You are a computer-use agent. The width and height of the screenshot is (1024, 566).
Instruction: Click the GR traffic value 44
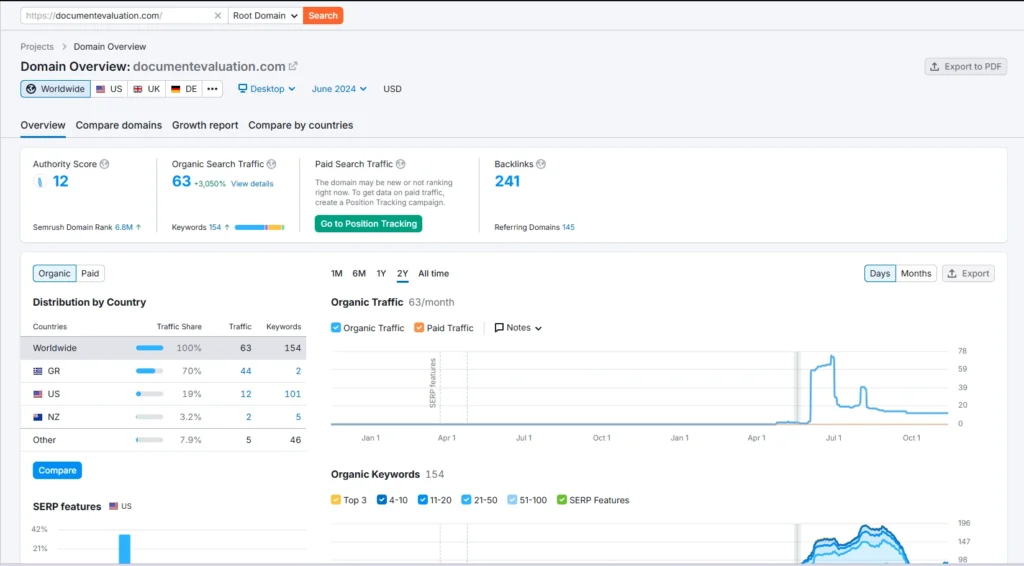246,371
